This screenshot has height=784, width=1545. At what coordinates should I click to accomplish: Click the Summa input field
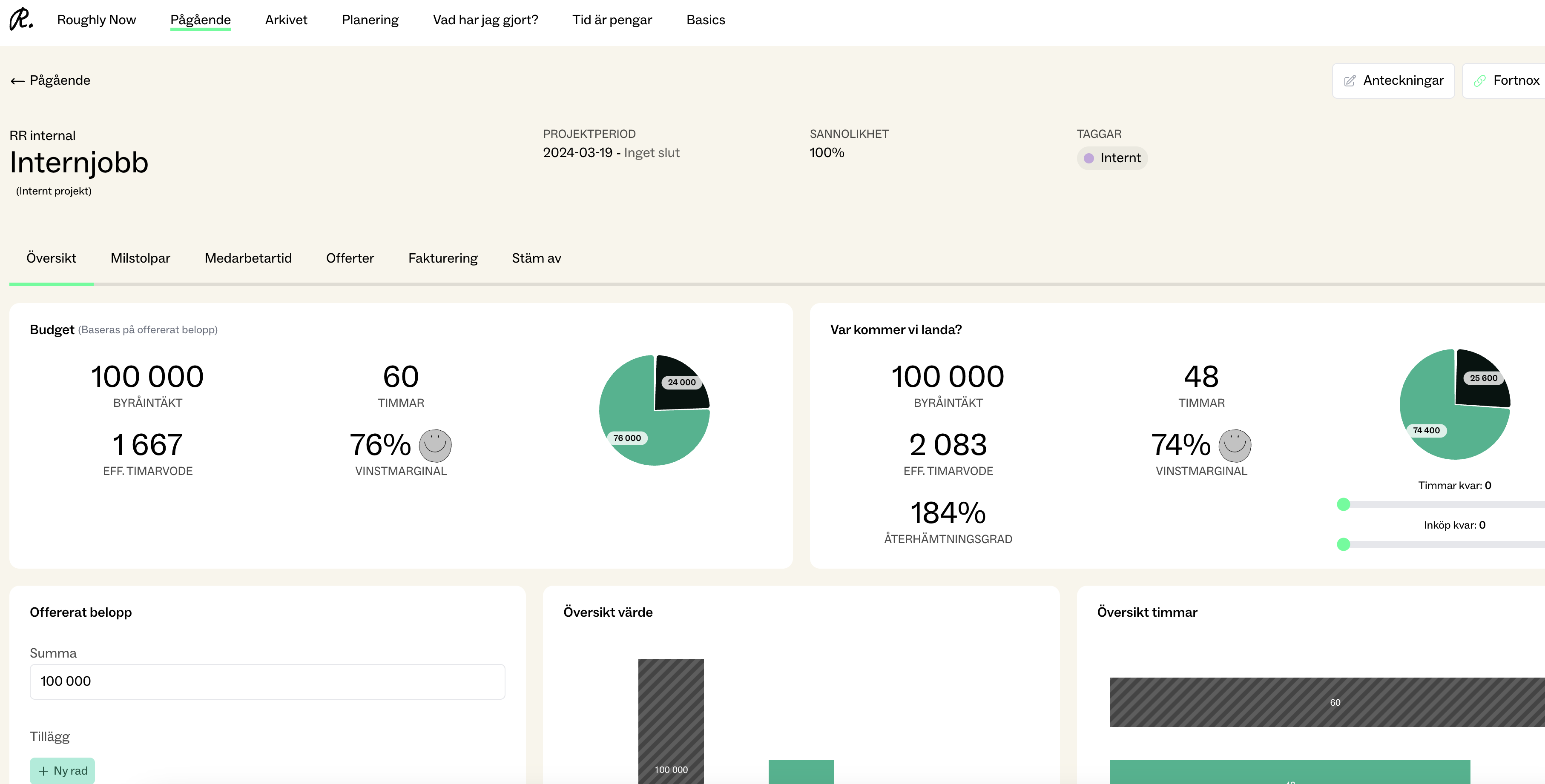pos(267,681)
